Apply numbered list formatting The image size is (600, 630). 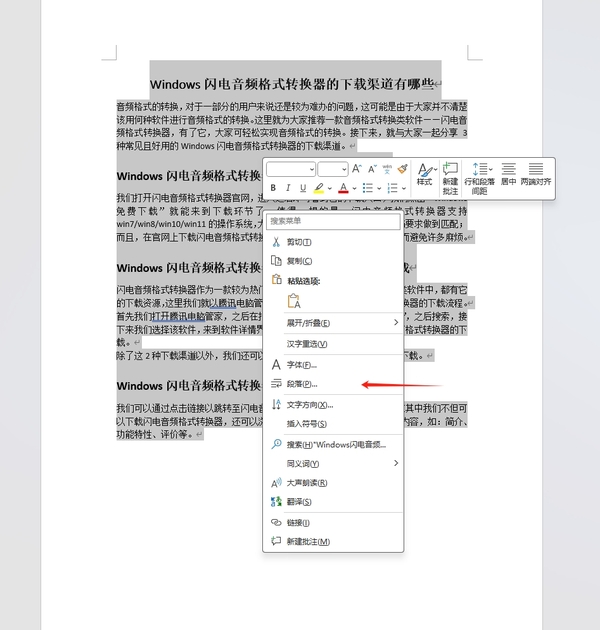click(x=392, y=188)
